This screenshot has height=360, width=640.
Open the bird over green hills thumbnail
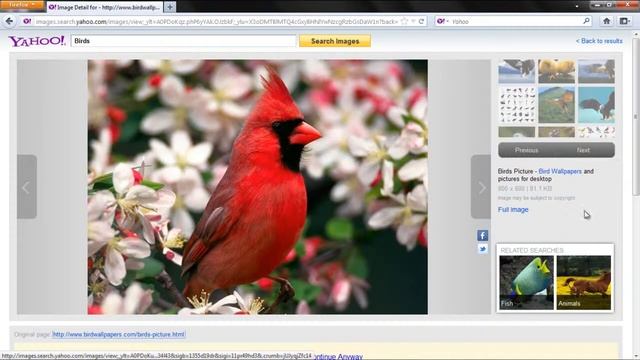(x=556, y=104)
